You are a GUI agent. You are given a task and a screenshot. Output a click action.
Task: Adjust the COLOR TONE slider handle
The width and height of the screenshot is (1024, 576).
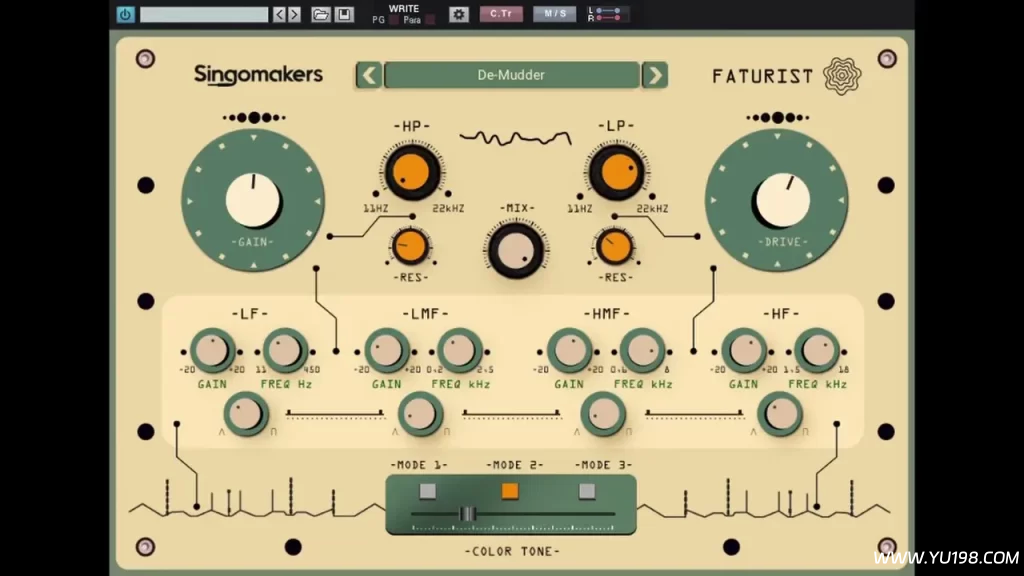[x=467, y=513]
